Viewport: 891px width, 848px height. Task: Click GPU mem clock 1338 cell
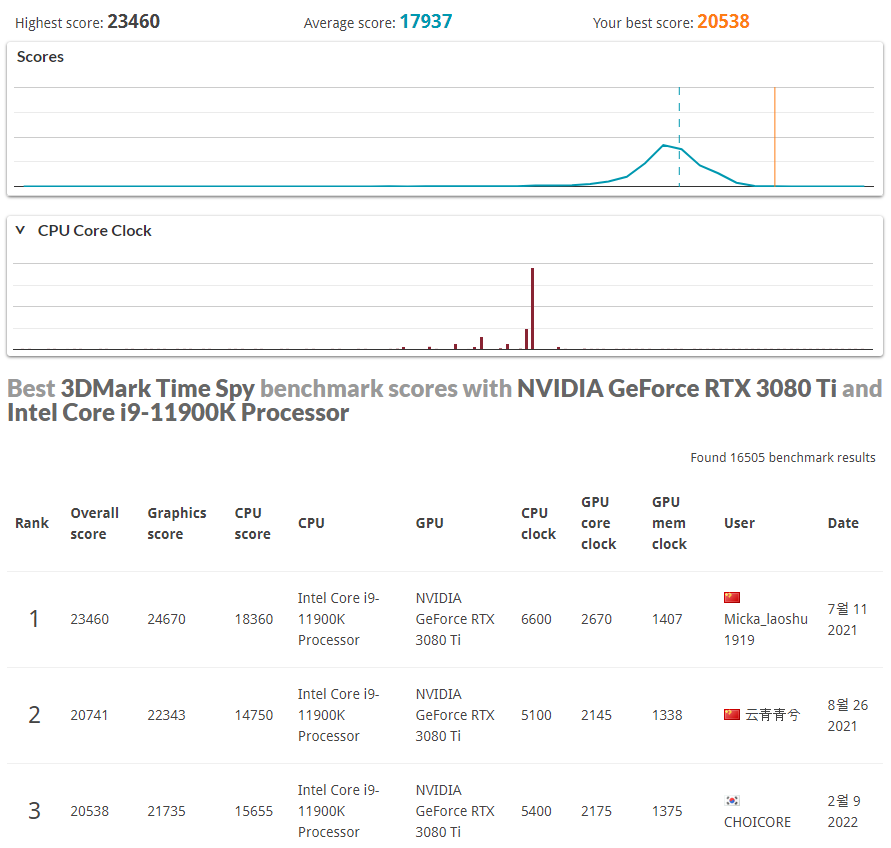tap(667, 715)
